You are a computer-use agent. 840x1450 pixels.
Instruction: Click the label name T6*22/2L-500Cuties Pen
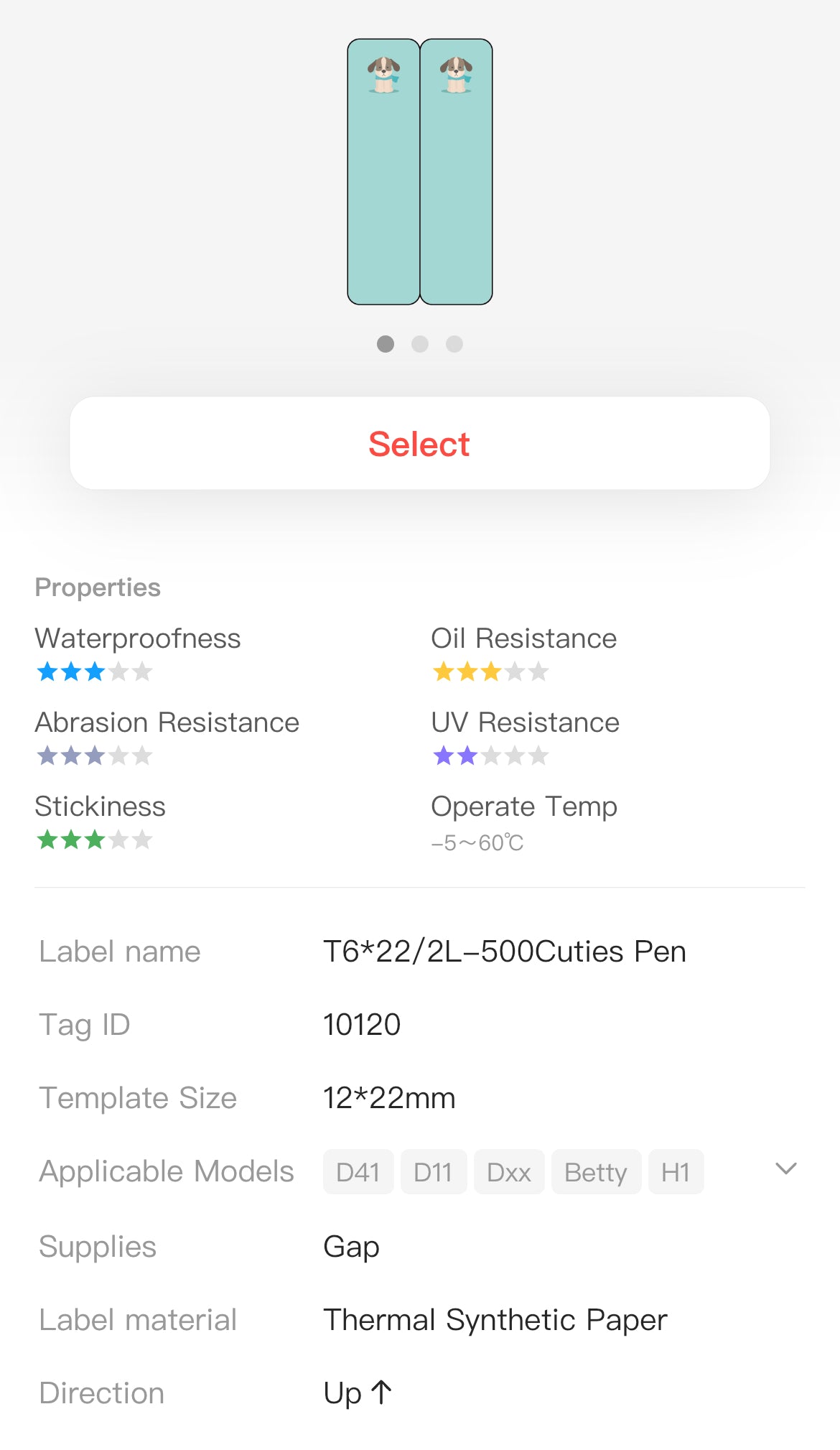[504, 952]
